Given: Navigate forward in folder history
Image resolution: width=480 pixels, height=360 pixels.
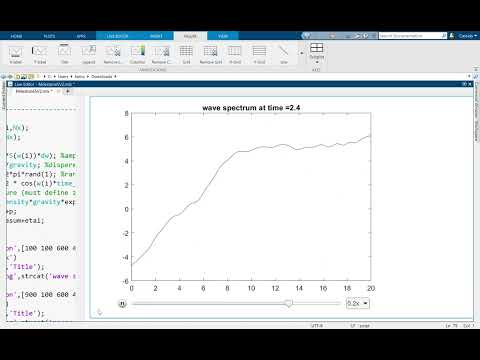Looking at the screenshot, I should 10,76.
